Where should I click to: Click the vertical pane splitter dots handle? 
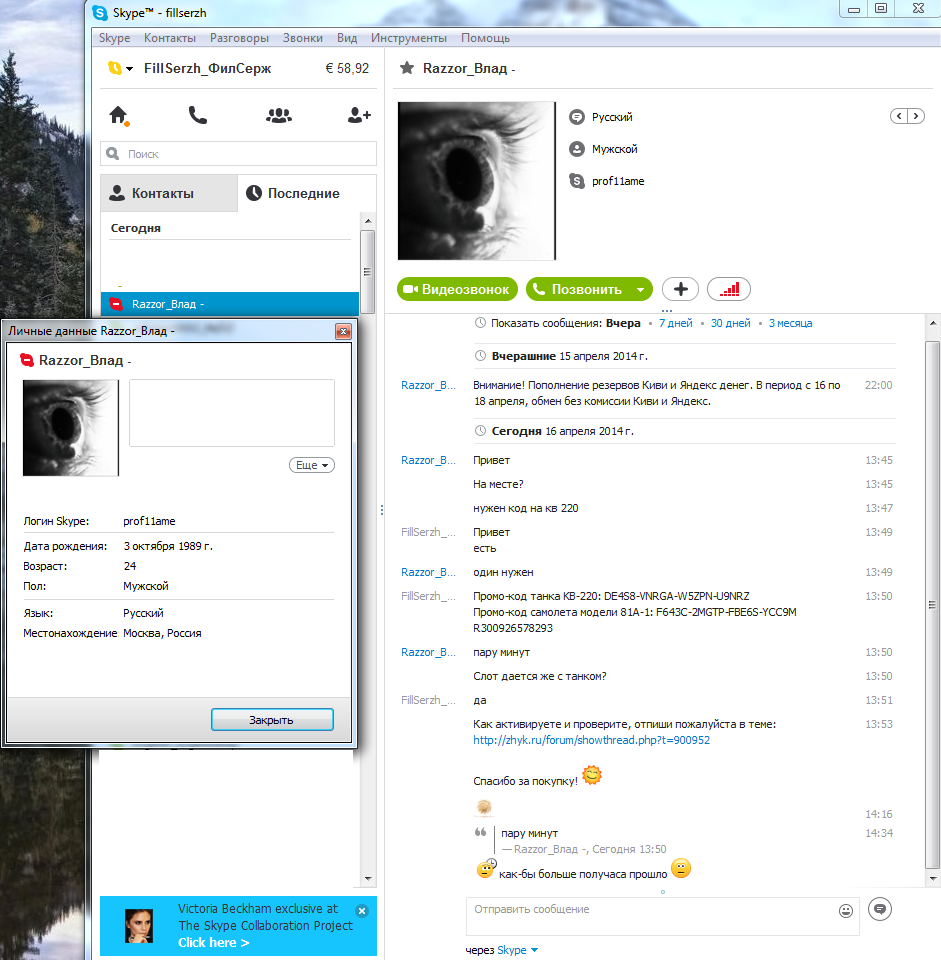coord(381,509)
